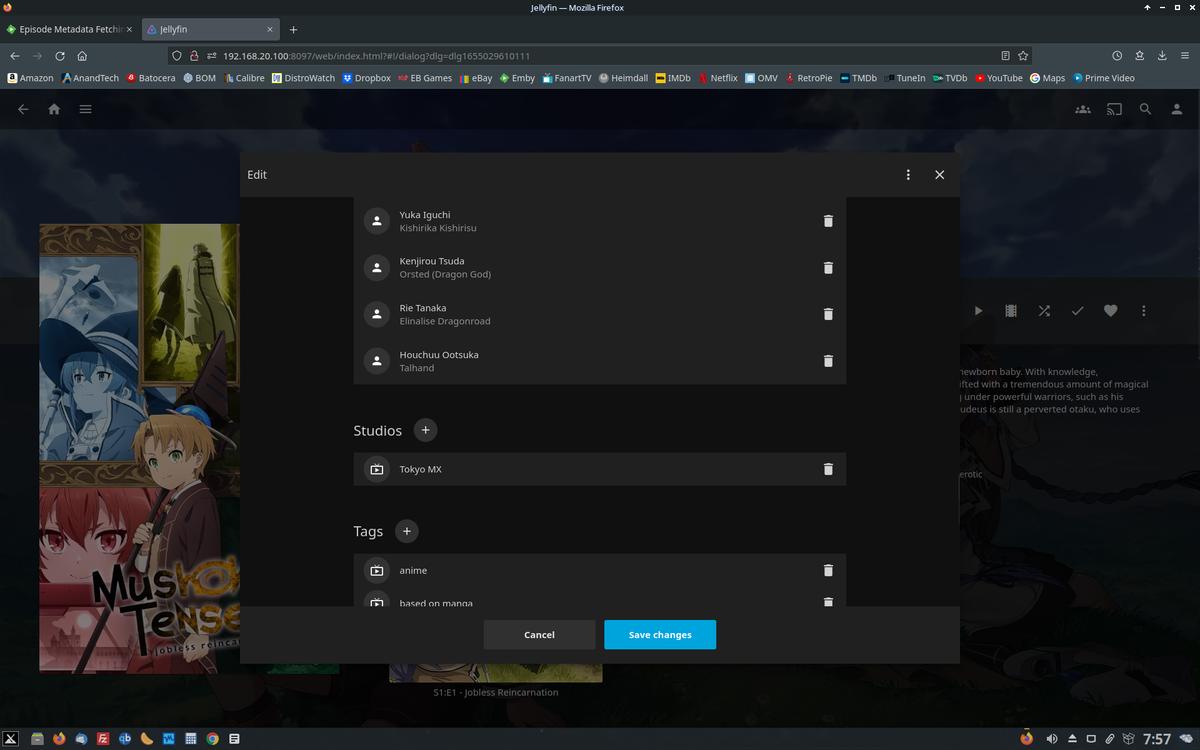1200x750 pixels.
Task: Remove Houchuu Ootsuka cast entry
Action: tap(828, 361)
